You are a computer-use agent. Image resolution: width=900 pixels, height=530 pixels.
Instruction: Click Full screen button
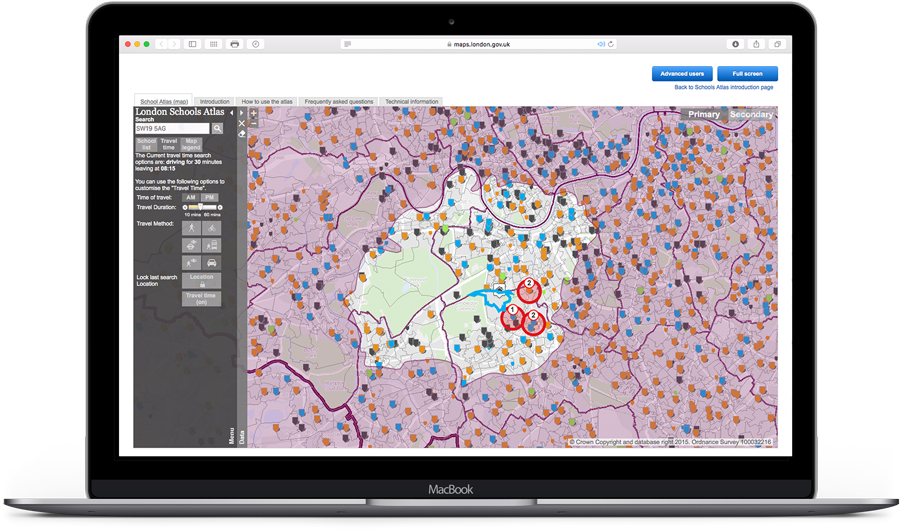pyautogui.click(x=747, y=73)
